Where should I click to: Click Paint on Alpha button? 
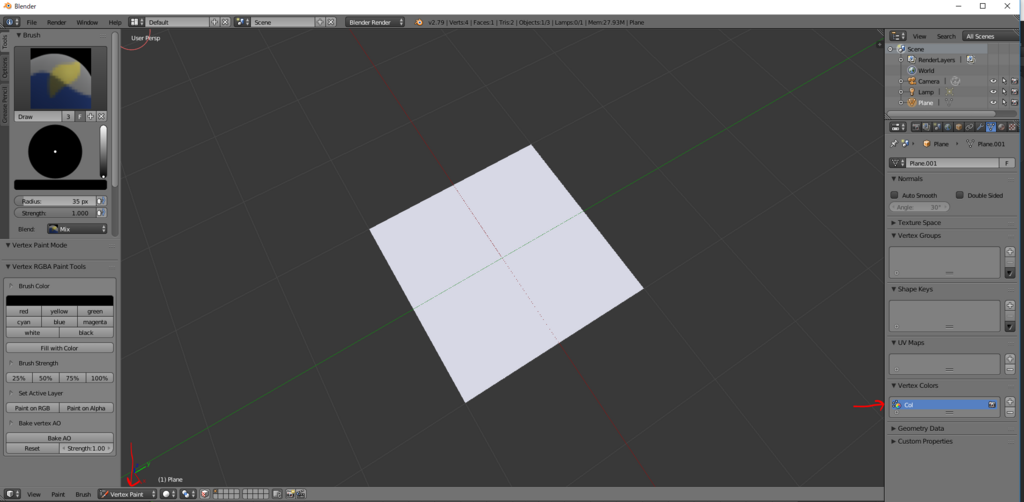pos(86,408)
